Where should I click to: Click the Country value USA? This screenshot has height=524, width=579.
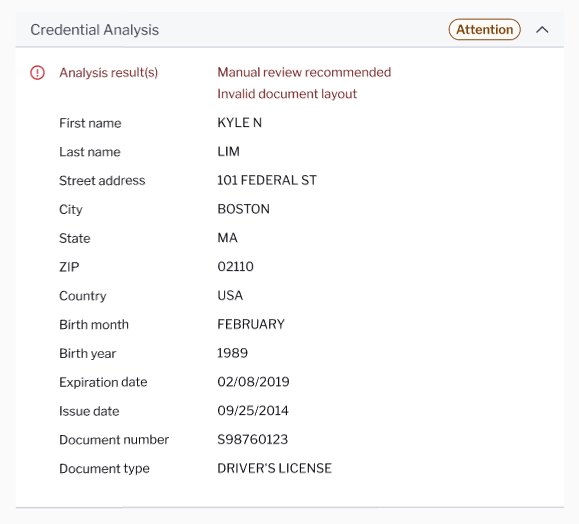[230, 295]
